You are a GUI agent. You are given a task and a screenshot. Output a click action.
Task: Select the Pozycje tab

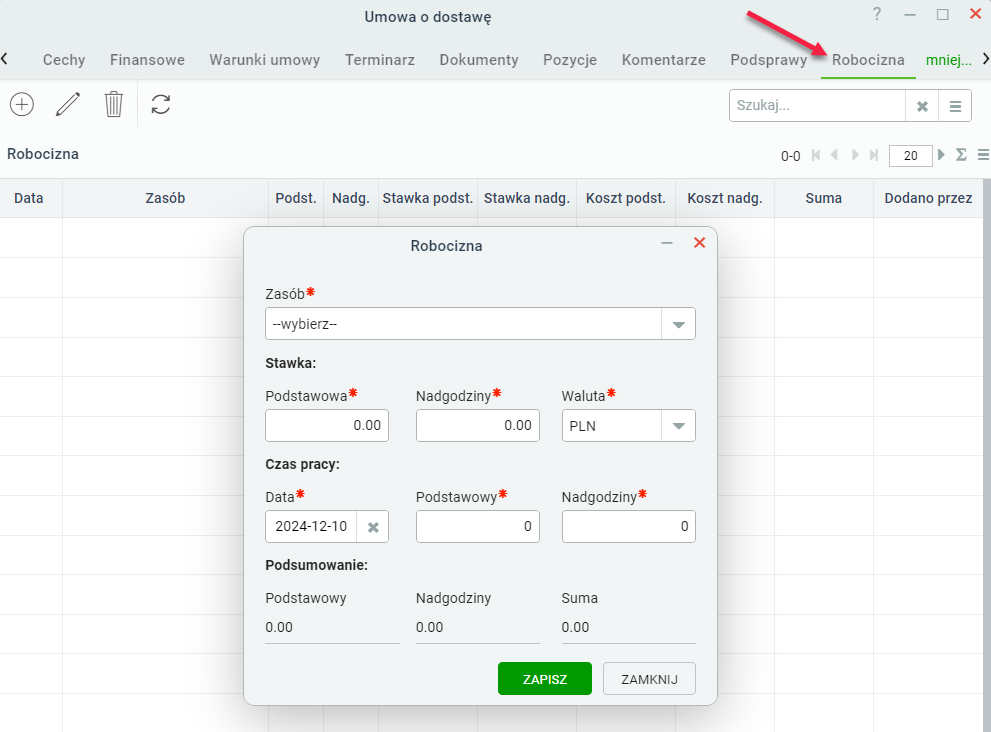point(570,60)
